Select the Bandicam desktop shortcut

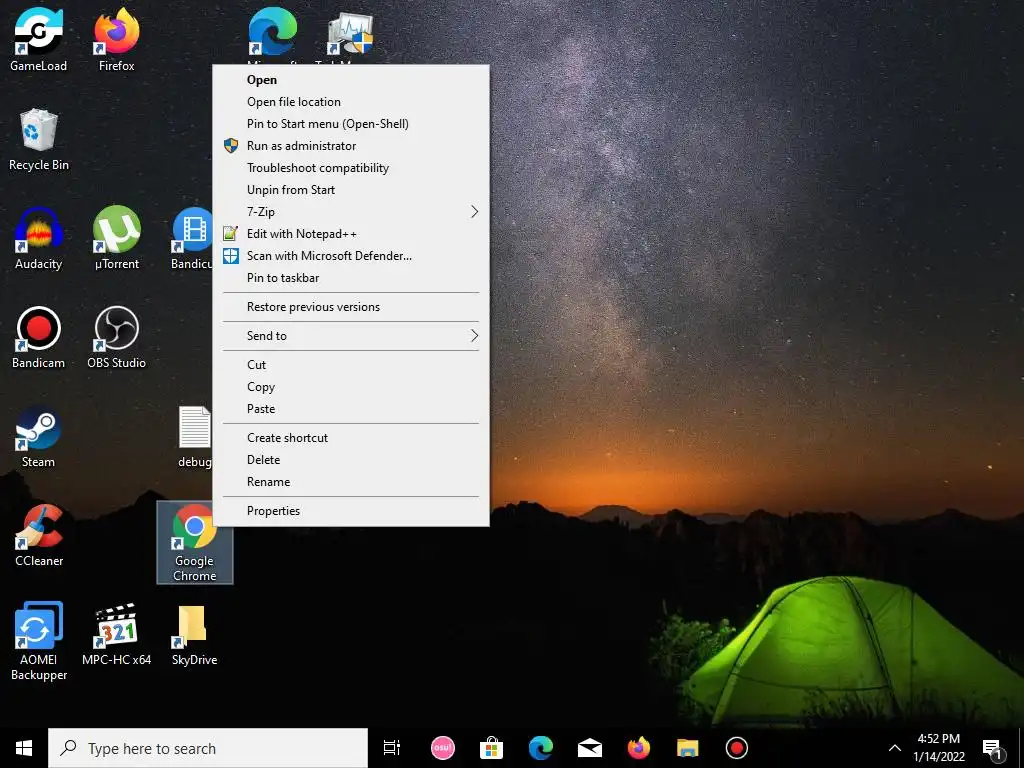39,338
